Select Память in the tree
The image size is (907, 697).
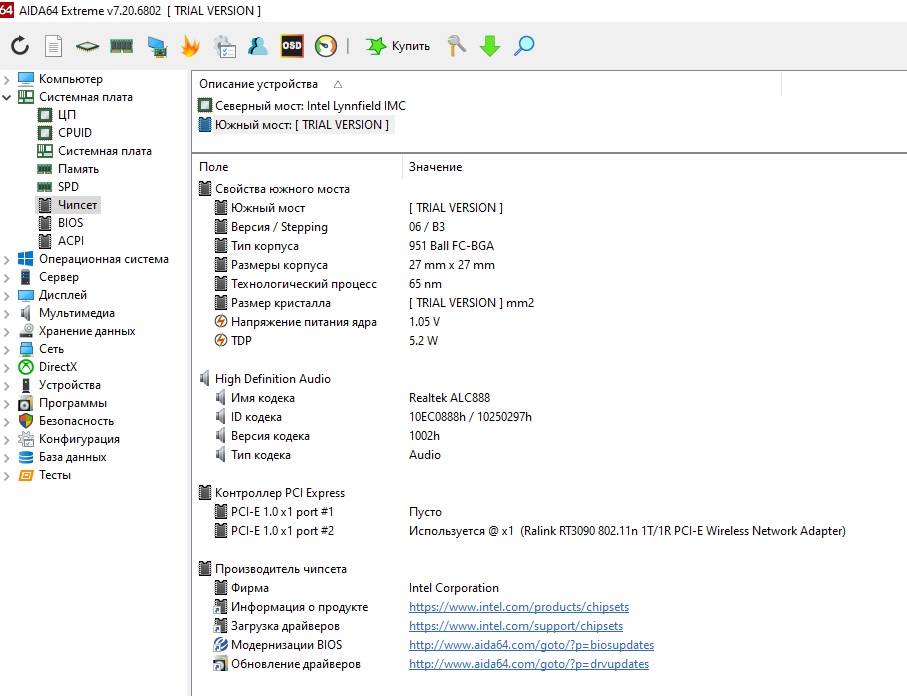(78, 169)
